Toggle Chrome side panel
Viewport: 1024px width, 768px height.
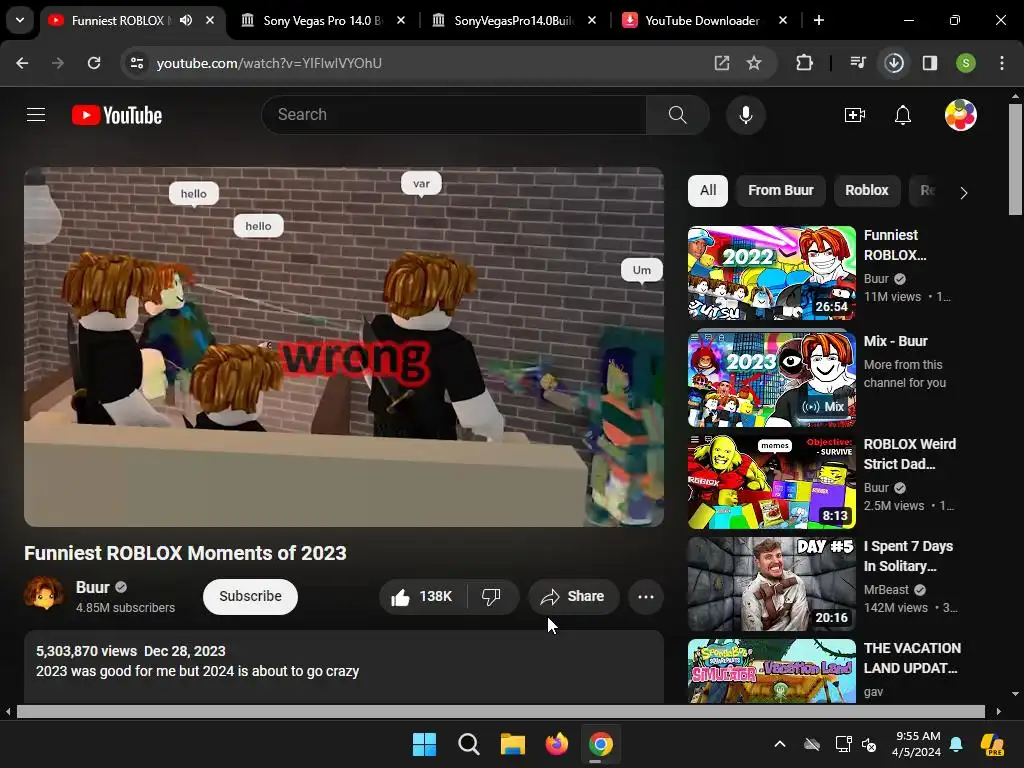(x=929, y=63)
